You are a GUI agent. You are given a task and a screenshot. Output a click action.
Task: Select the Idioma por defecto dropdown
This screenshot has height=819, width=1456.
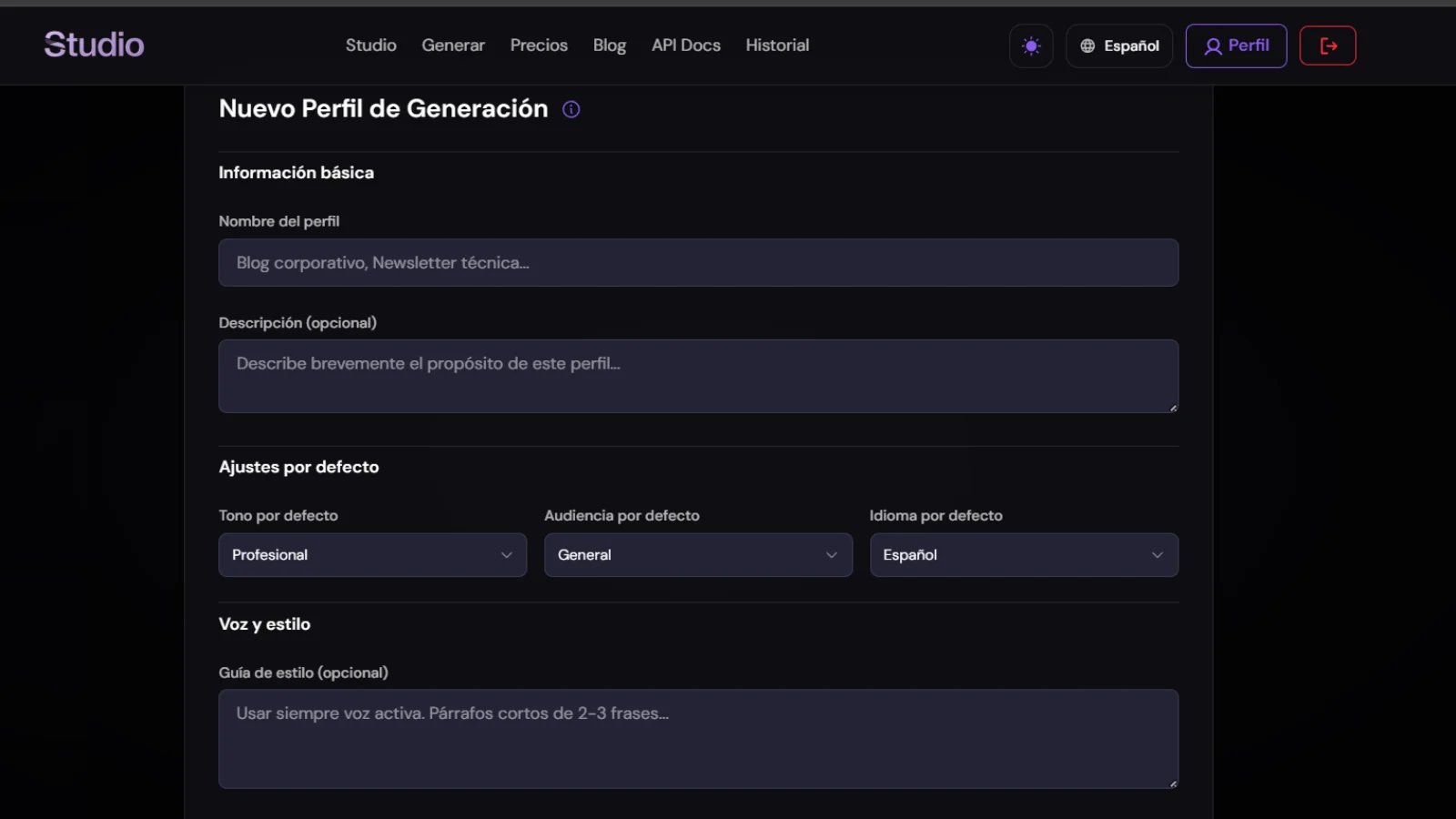coord(1024,555)
